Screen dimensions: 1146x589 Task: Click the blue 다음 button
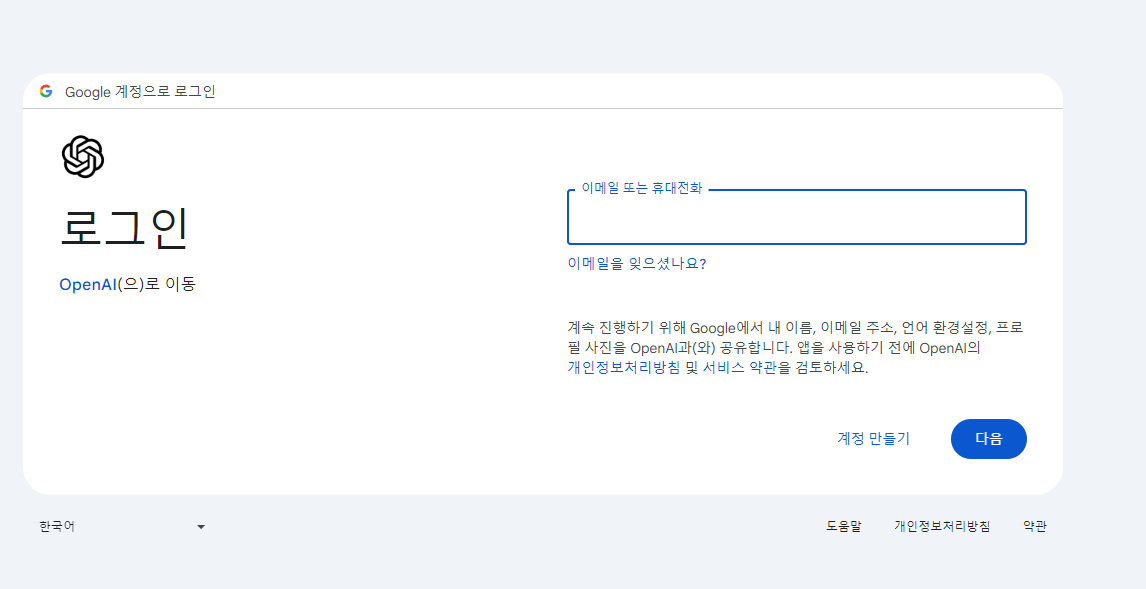coord(988,438)
